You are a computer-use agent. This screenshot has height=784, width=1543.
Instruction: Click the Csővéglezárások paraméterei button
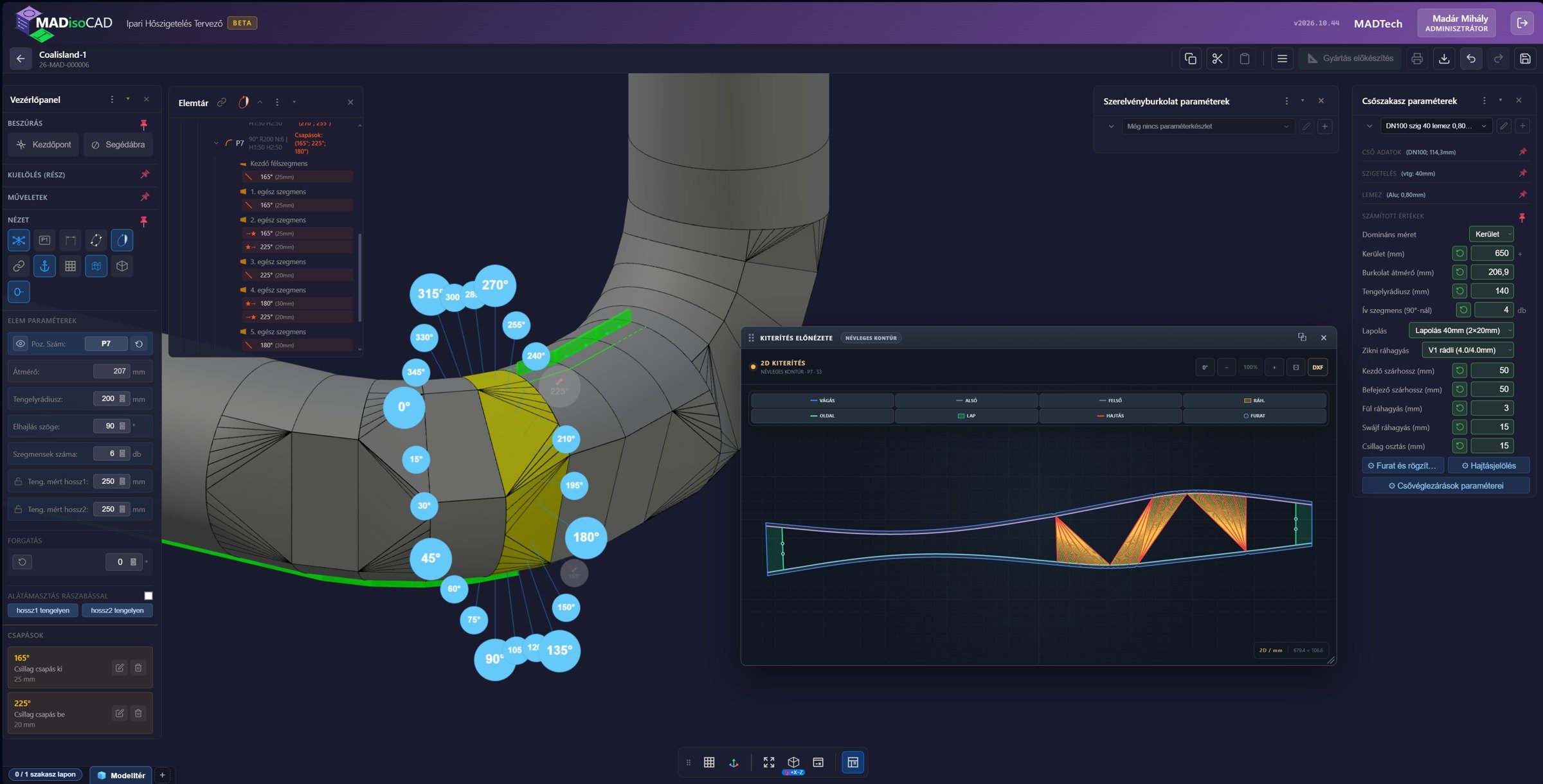[1445, 486]
